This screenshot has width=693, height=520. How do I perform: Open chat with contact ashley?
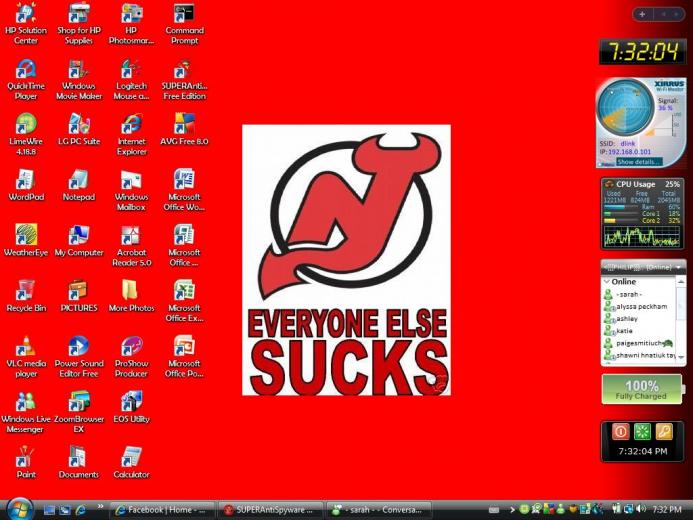(621, 319)
